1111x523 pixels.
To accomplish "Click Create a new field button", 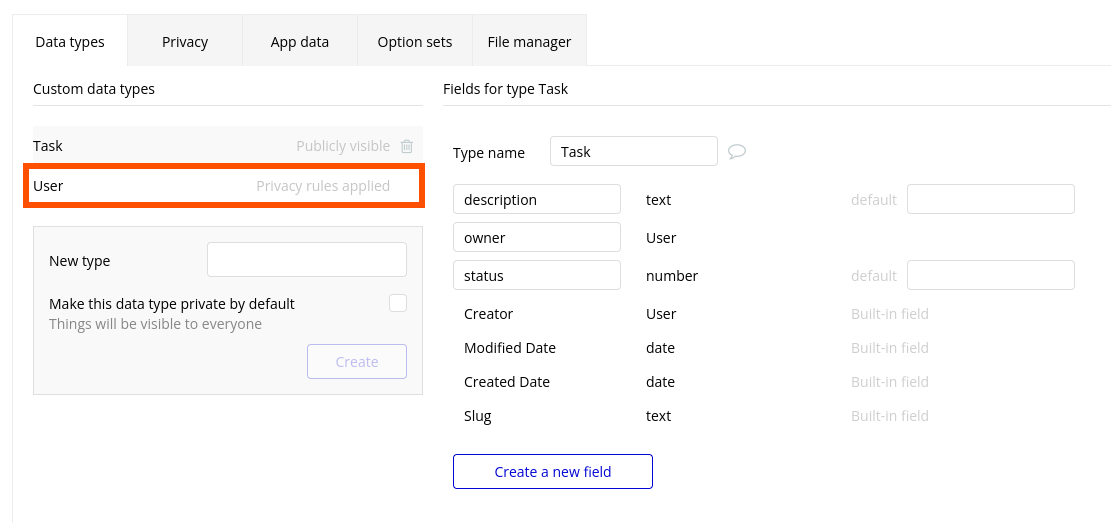I will coord(553,472).
